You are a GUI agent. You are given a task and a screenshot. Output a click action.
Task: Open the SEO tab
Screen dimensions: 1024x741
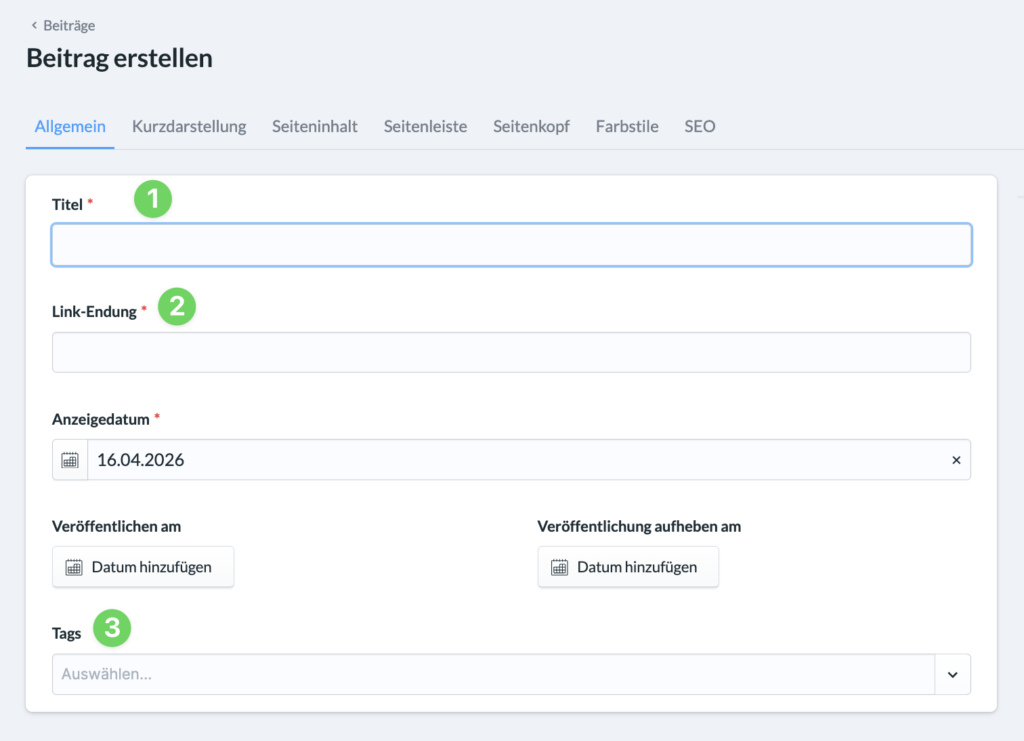pyautogui.click(x=700, y=127)
